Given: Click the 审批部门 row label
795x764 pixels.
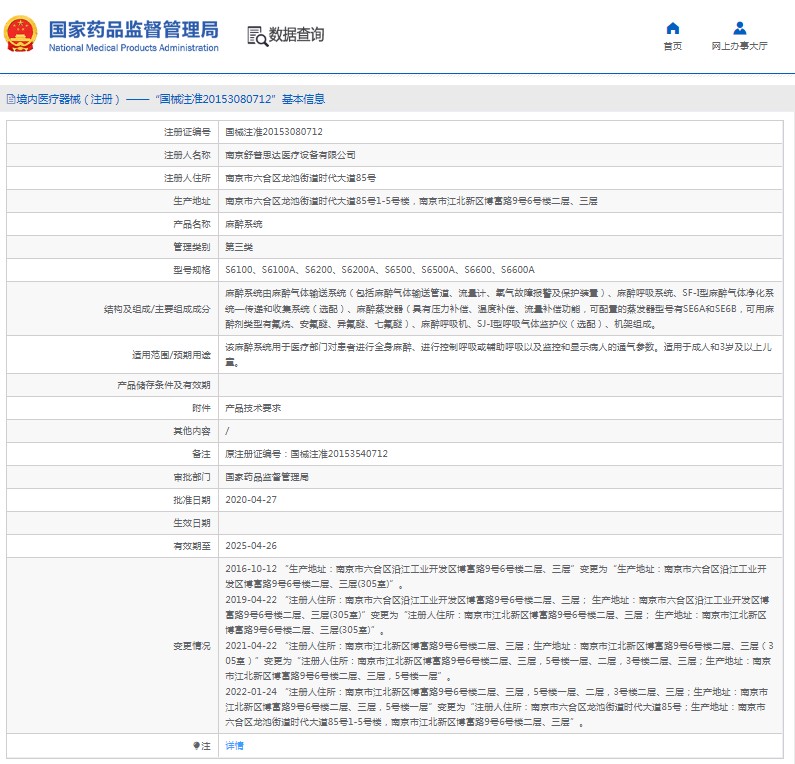Looking at the screenshot, I should pos(192,477).
